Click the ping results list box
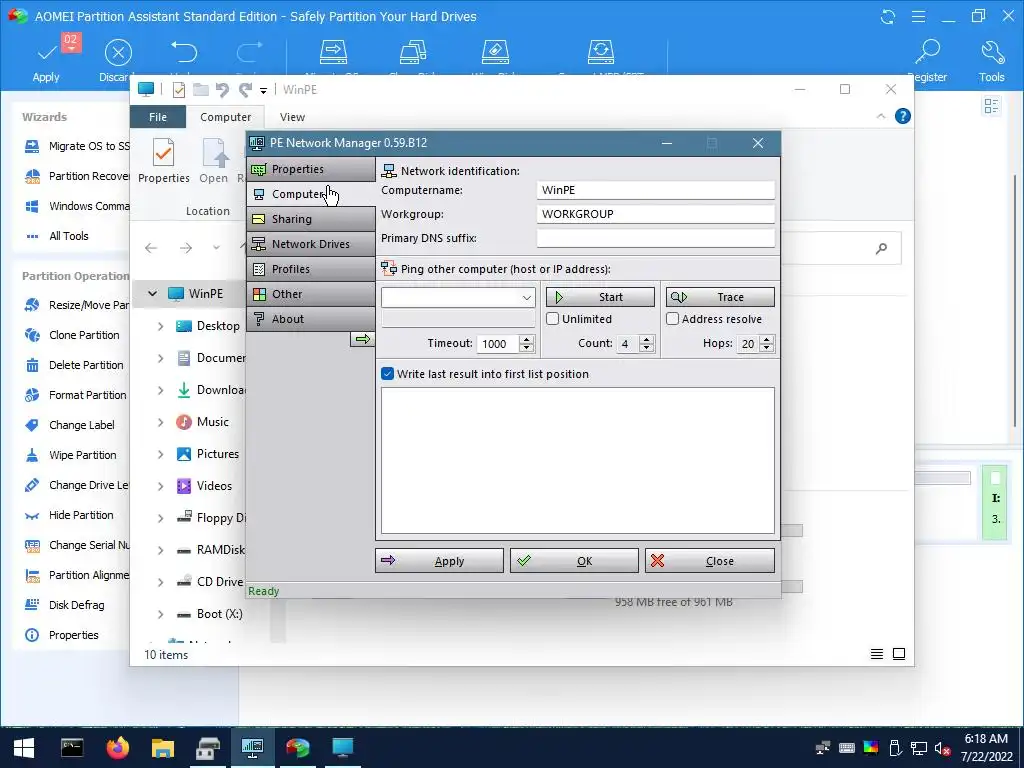The image size is (1024, 768). coord(578,460)
